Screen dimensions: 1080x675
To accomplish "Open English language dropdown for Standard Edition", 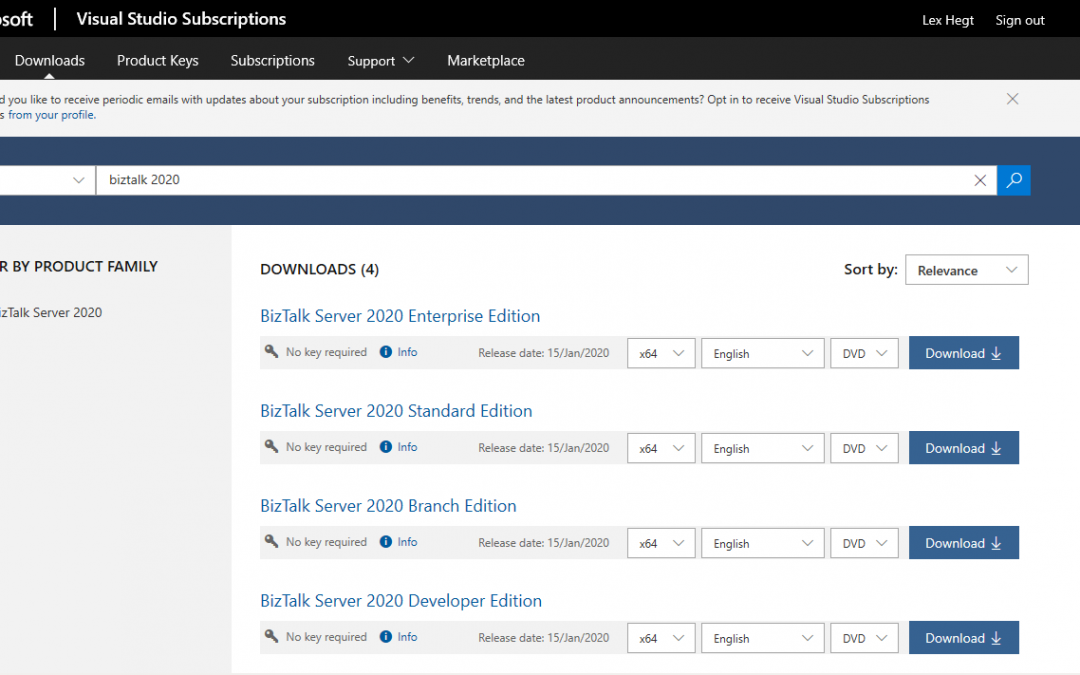I will coord(762,448).
